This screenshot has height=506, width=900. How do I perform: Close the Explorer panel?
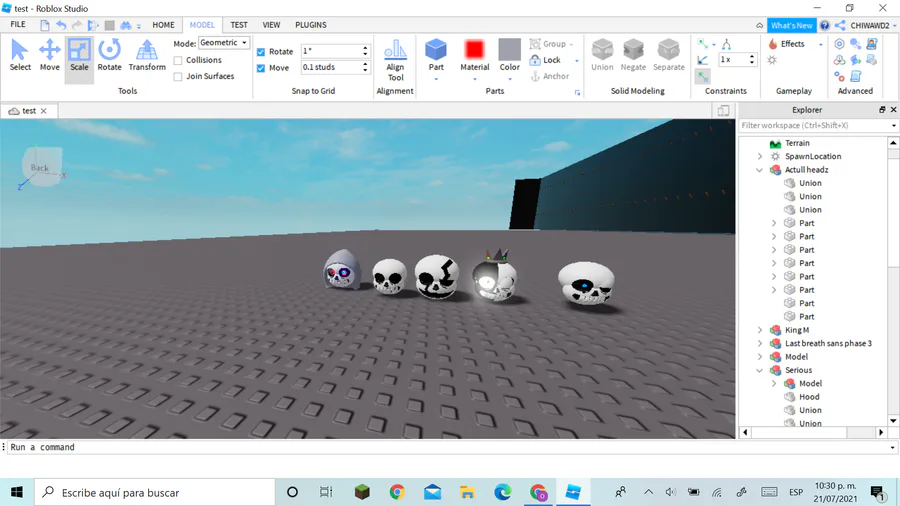(x=893, y=110)
